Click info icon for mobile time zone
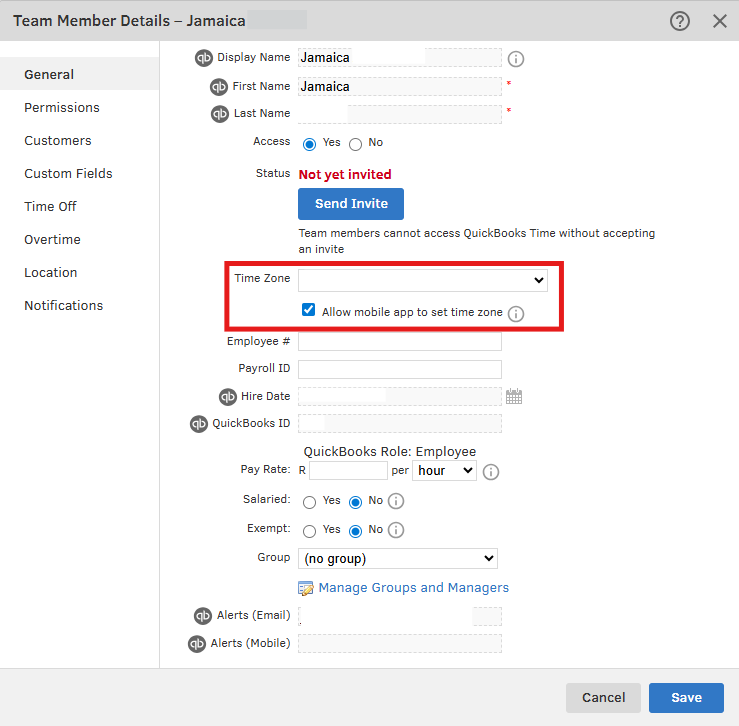The width and height of the screenshot is (739, 726). click(516, 313)
